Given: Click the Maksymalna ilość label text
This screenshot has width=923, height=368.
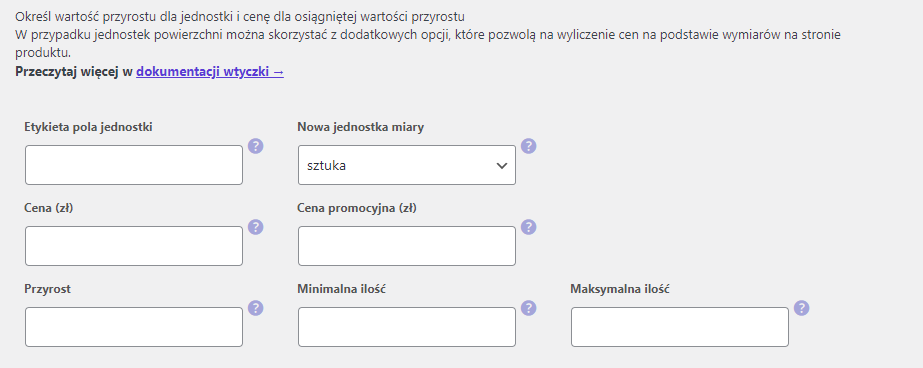Looking at the screenshot, I should tap(620, 289).
